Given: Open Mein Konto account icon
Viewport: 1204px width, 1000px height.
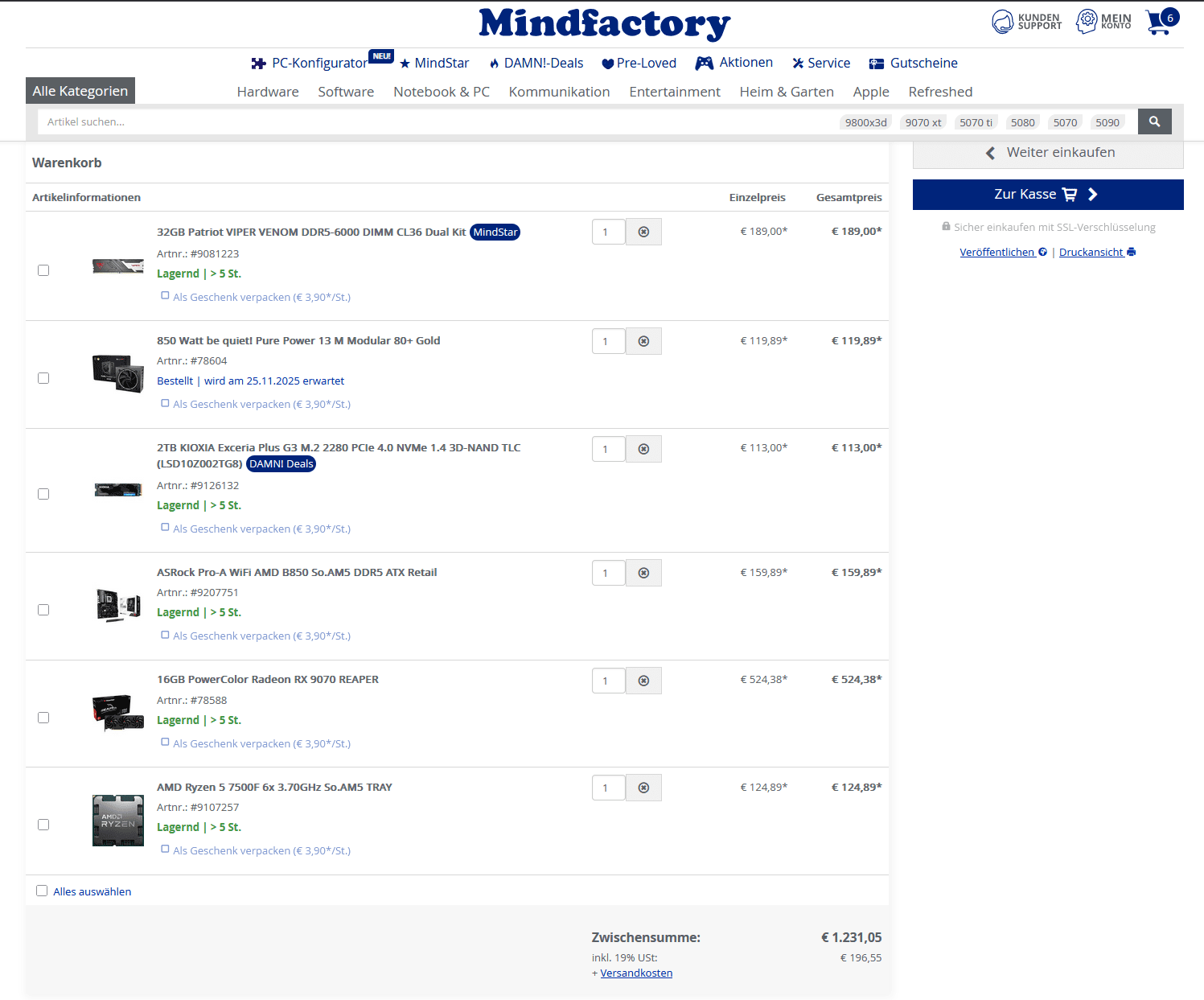Looking at the screenshot, I should (x=1103, y=22).
